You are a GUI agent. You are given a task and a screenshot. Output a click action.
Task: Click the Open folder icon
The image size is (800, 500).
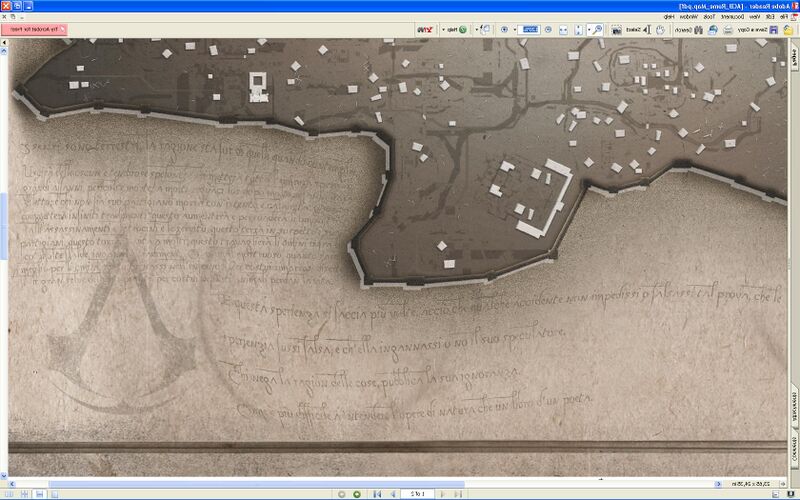[788, 30]
